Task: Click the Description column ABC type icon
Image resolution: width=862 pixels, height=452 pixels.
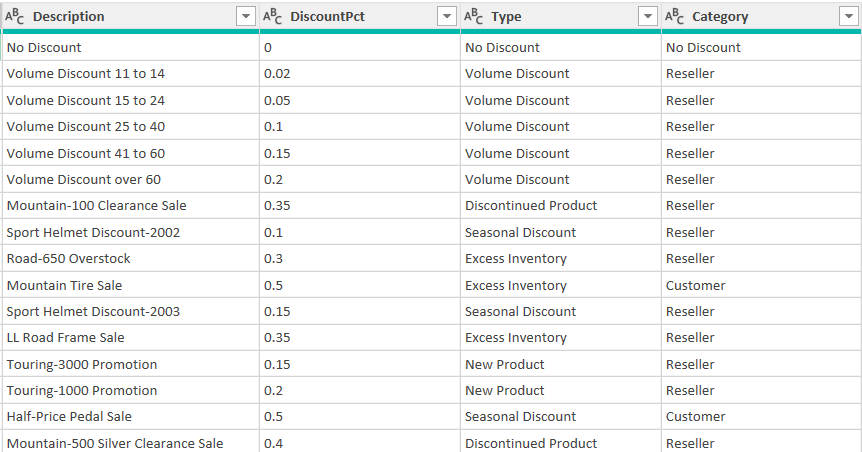Action: coord(14,16)
